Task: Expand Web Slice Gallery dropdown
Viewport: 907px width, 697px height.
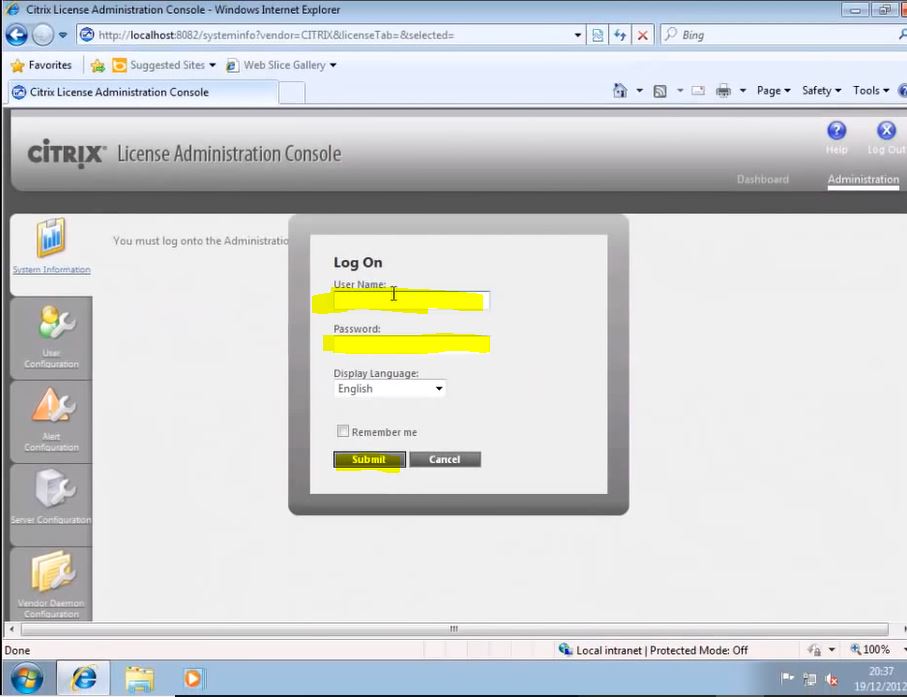Action: point(333,65)
